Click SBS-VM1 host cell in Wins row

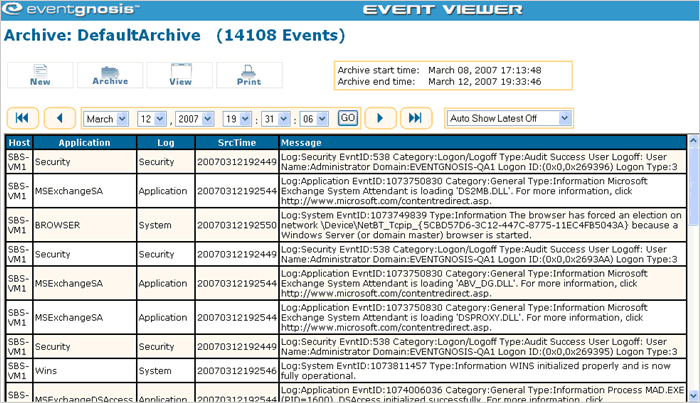(x=19, y=370)
